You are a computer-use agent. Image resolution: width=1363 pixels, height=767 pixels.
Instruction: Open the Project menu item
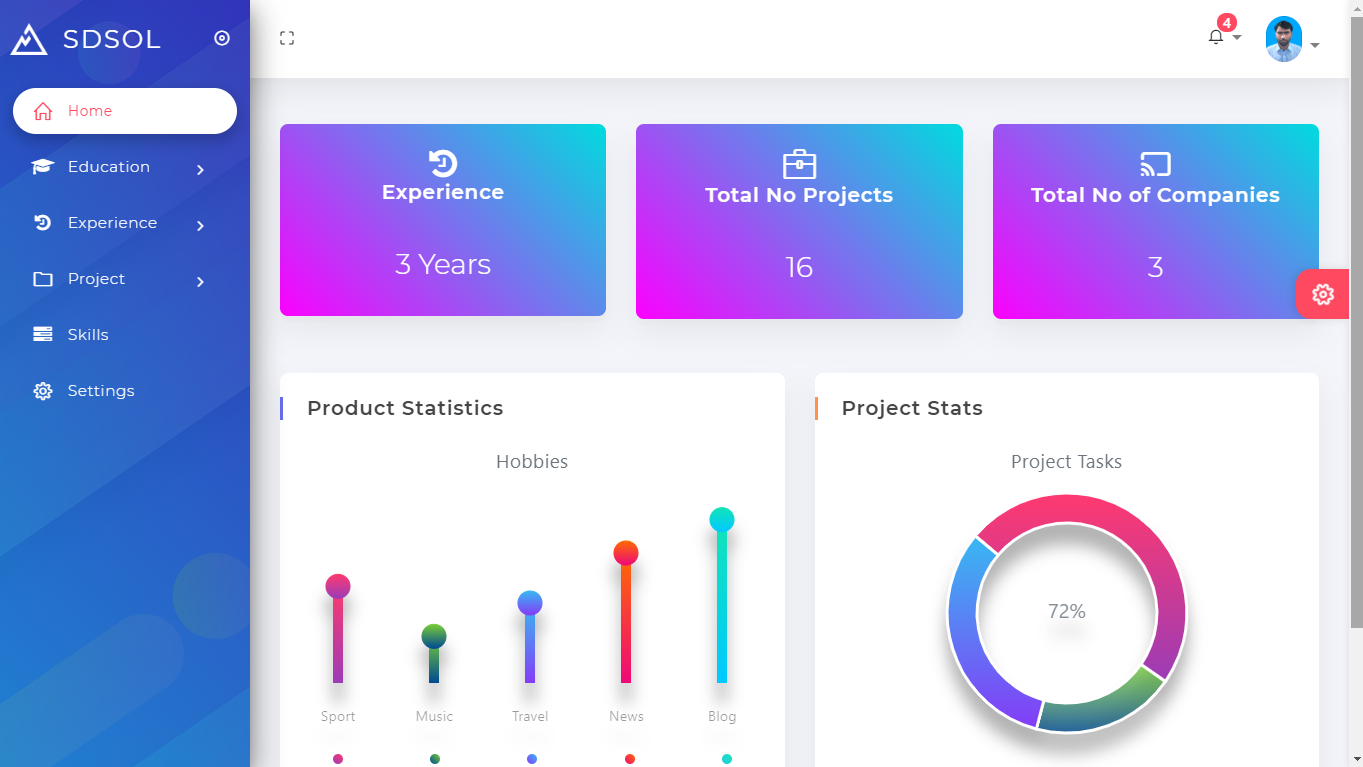(125, 279)
